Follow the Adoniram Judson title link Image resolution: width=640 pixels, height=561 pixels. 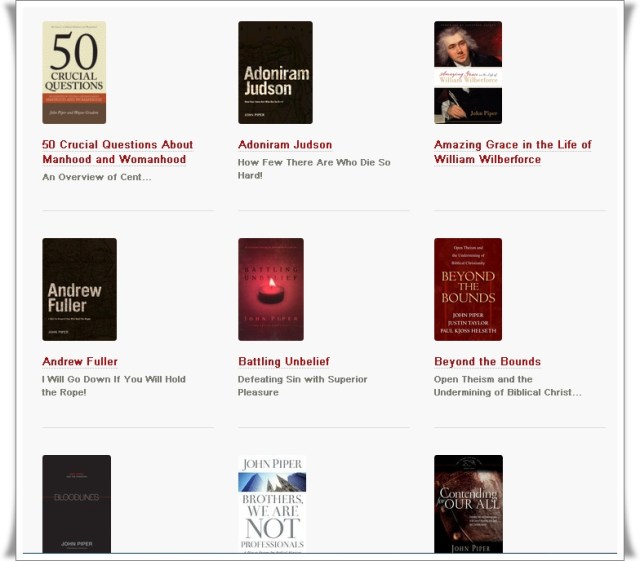tap(285, 145)
